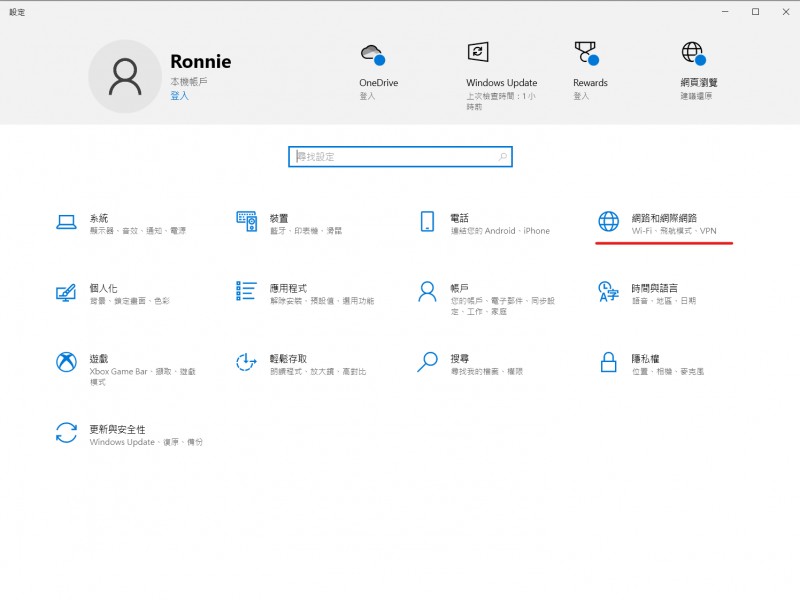Image resolution: width=800 pixels, height=600 pixels.
Task: Click 位置、相機、麥克風 description
Action: click(x=668, y=371)
